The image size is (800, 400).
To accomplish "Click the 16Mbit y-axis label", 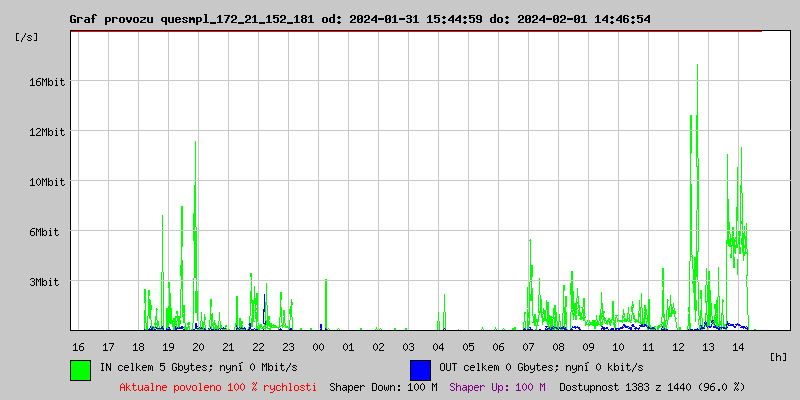I will [46, 82].
